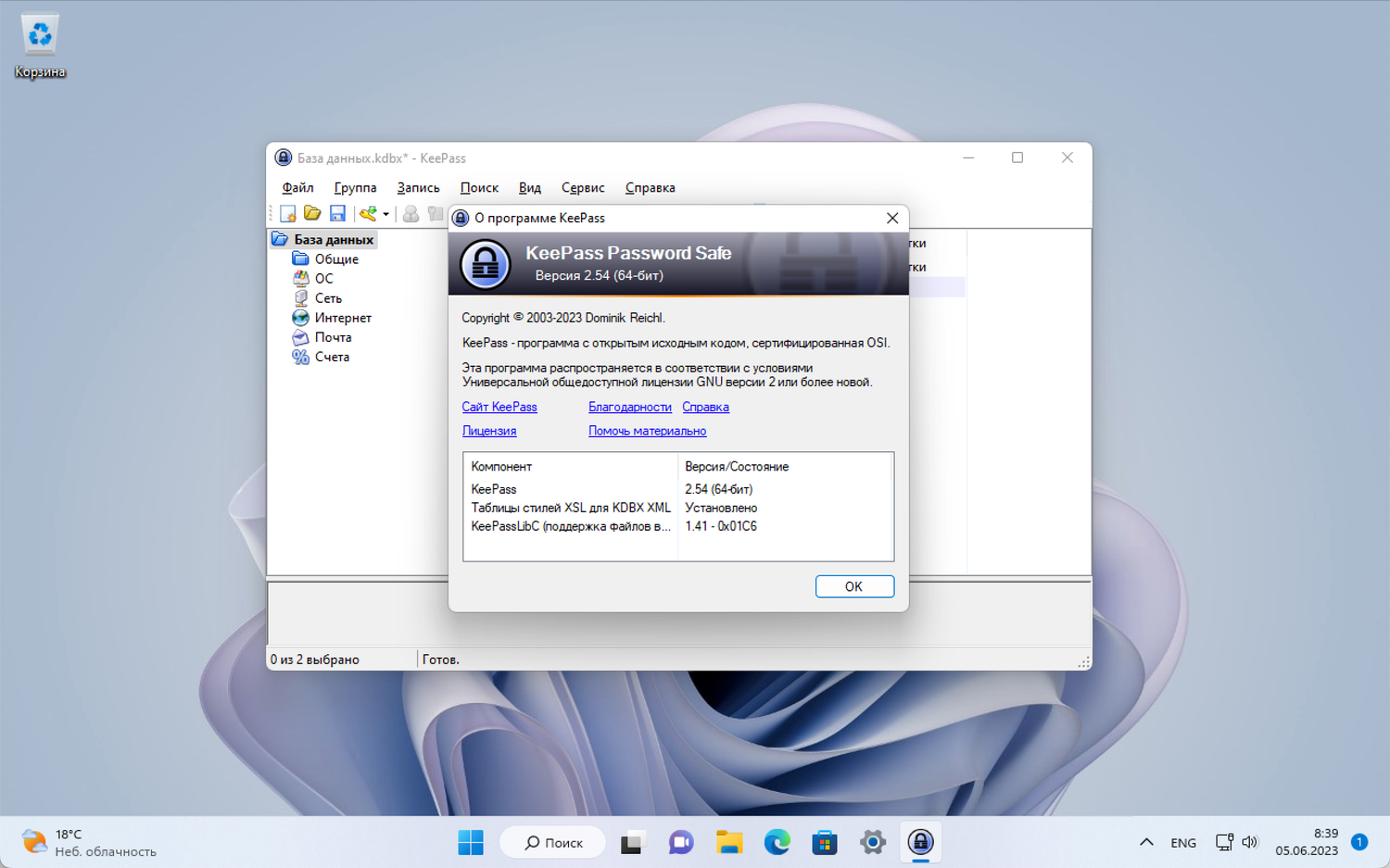Click the KeePass lock icon on the taskbar

pyautogui.click(x=920, y=842)
